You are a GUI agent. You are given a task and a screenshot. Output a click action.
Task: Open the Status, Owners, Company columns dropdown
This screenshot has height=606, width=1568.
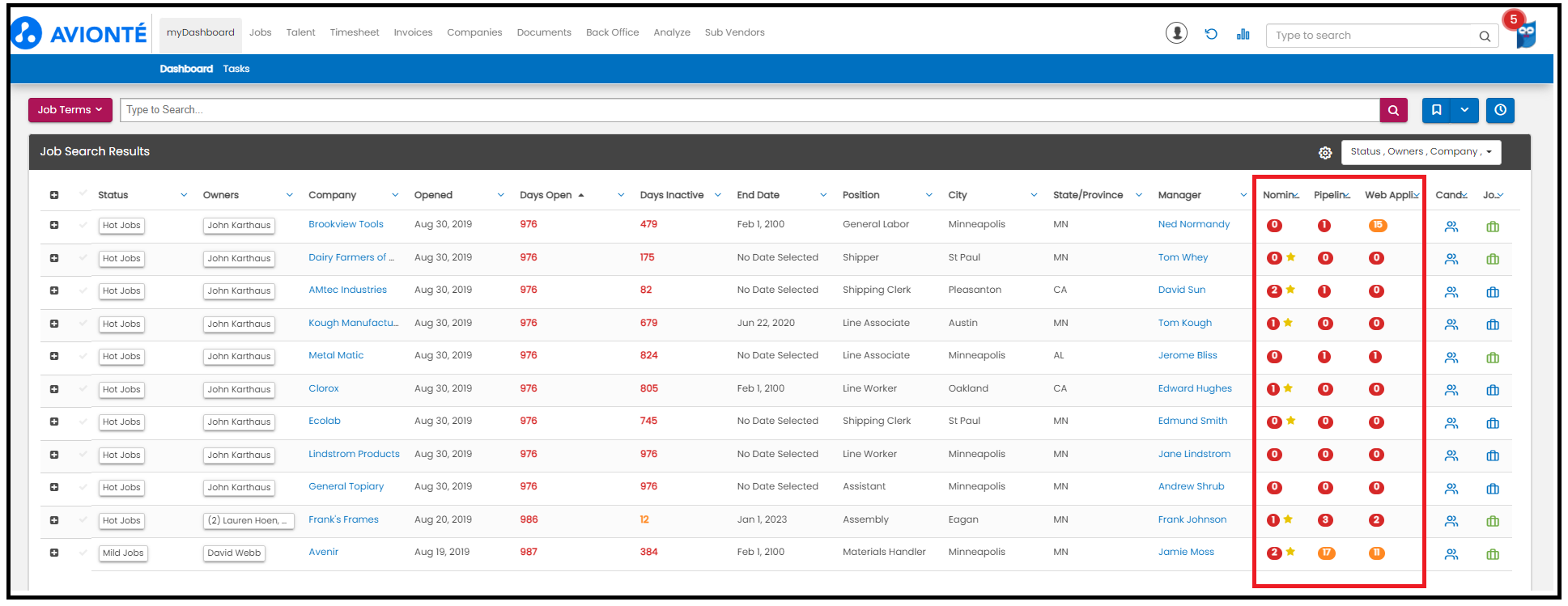pyautogui.click(x=1421, y=152)
